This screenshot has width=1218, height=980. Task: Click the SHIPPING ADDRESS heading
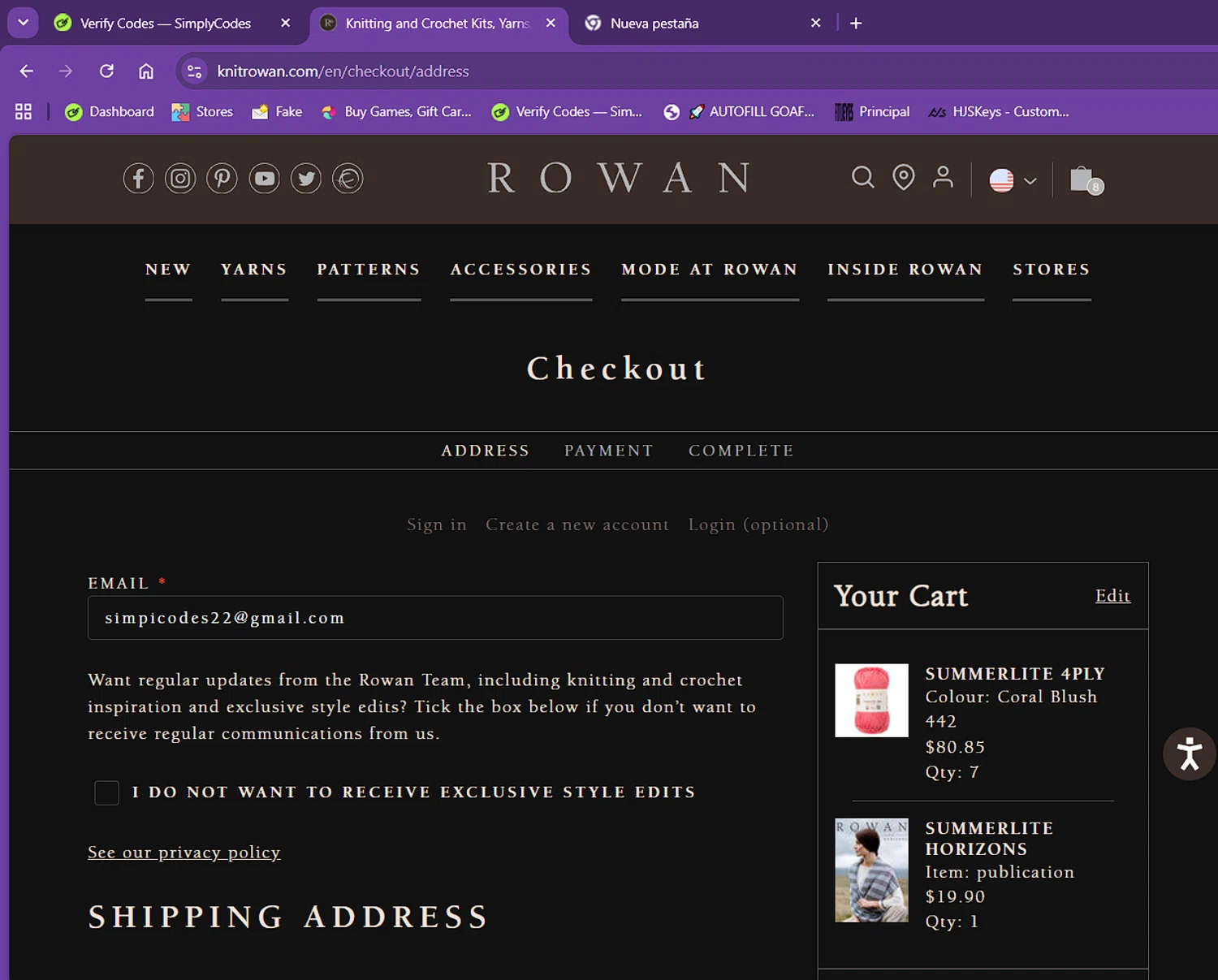288,917
